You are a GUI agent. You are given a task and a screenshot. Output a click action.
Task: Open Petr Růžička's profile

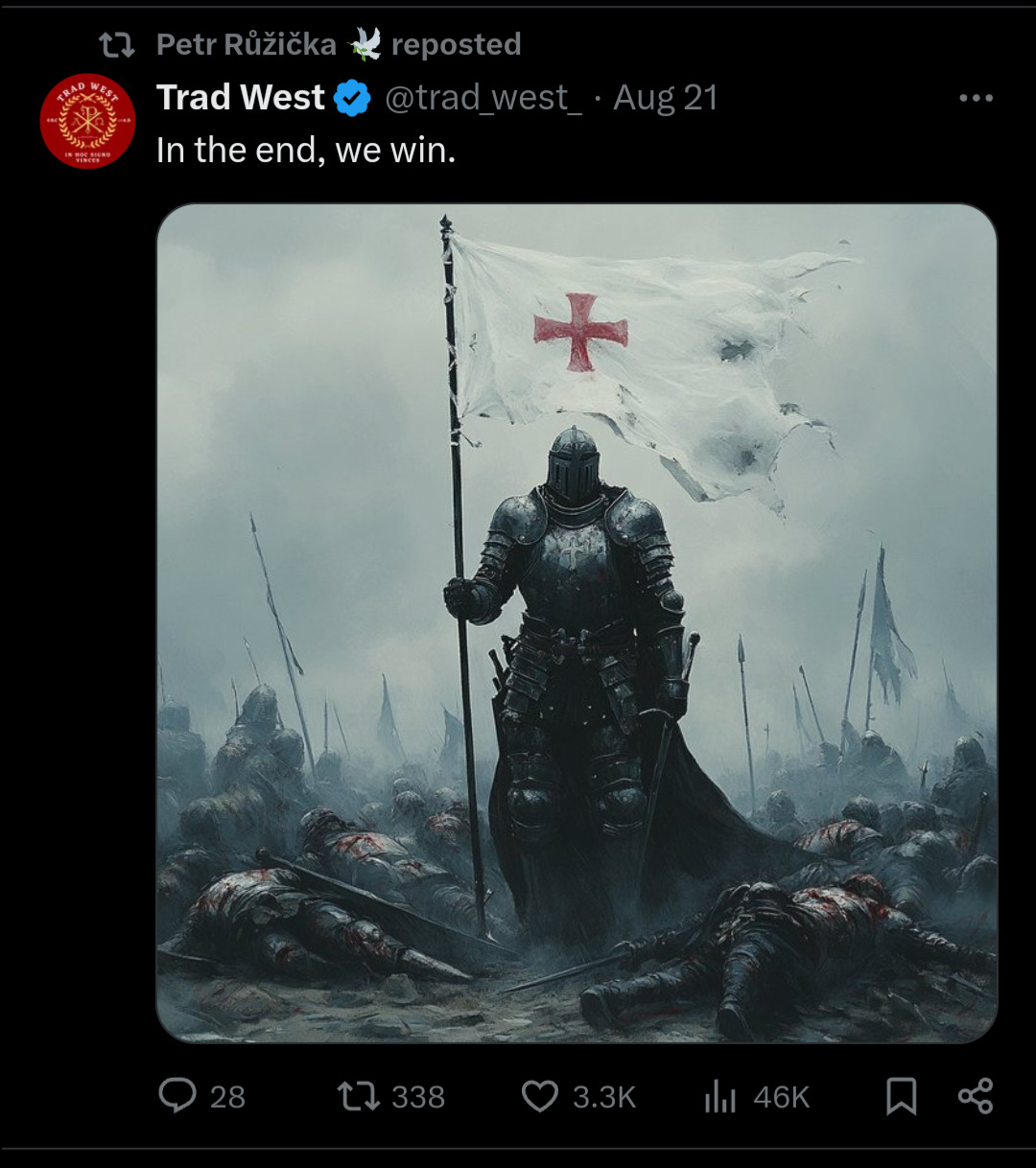[246, 44]
